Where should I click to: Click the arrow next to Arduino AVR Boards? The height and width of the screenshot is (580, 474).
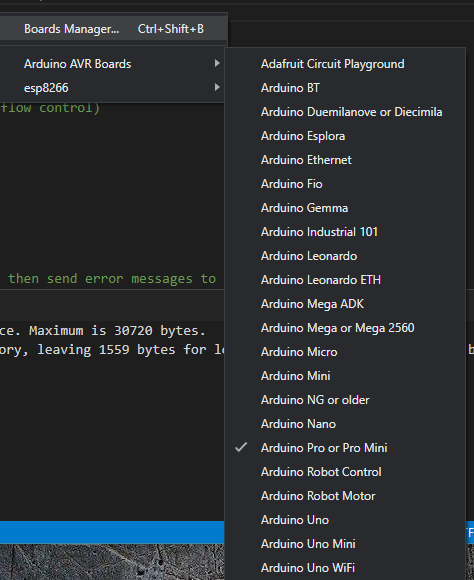(x=217, y=64)
